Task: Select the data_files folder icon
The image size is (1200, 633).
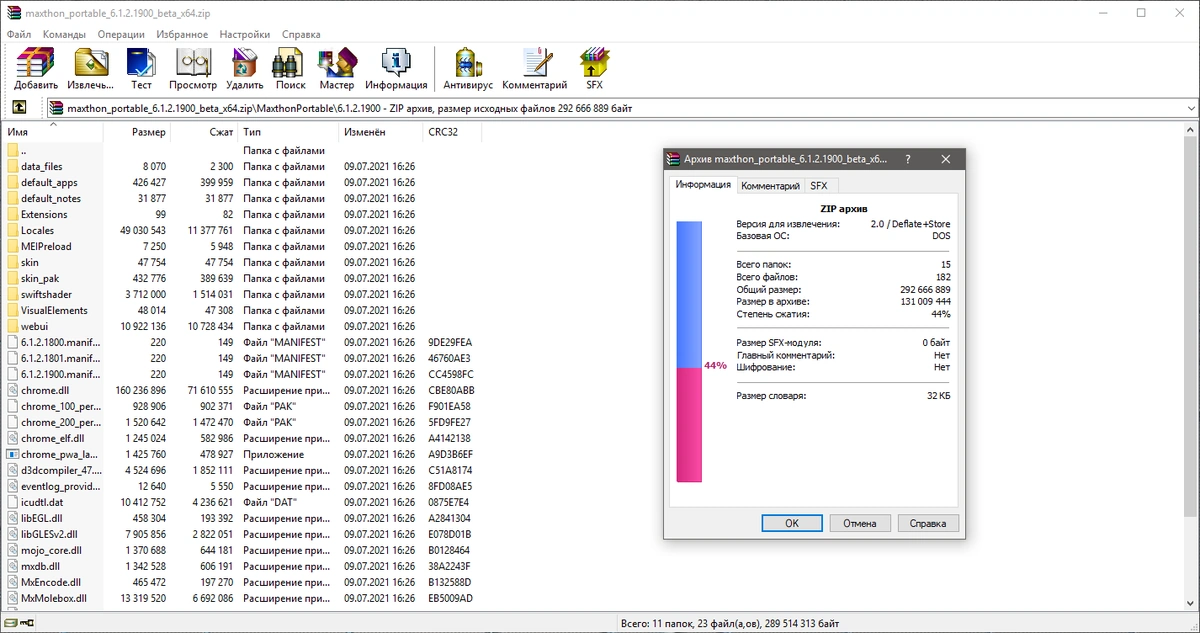Action: tap(12, 166)
